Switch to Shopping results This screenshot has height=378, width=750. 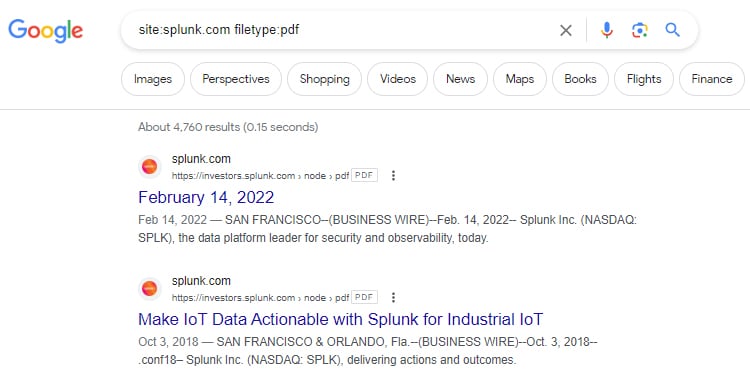[324, 79]
